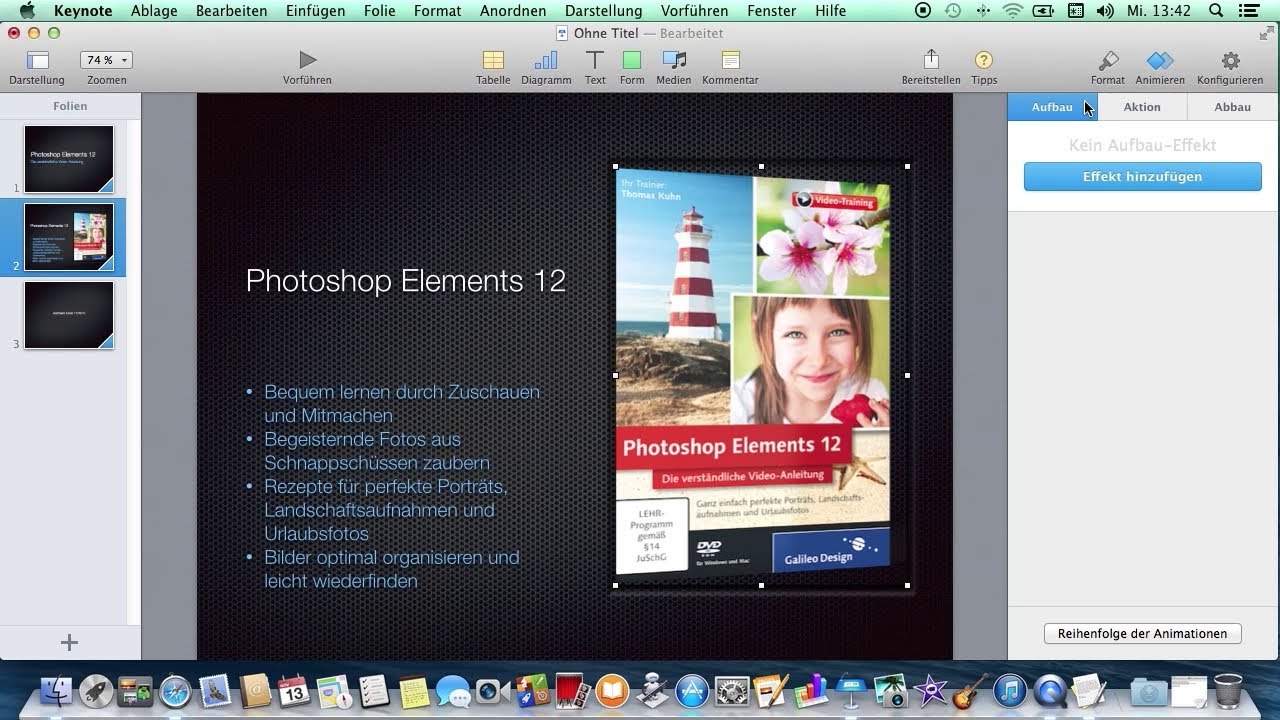Open the Format menu in menu bar
Image resolution: width=1280 pixels, height=720 pixels.
point(438,11)
